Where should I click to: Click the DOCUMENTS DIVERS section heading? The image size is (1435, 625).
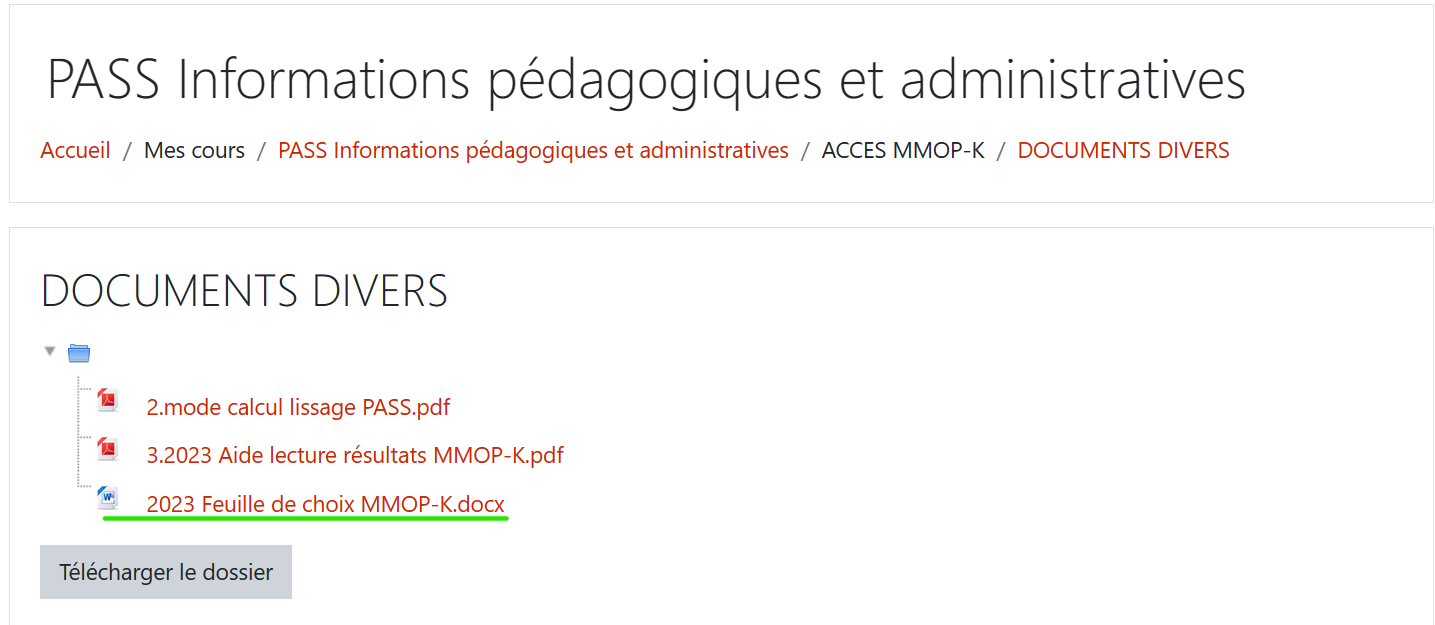[245, 290]
